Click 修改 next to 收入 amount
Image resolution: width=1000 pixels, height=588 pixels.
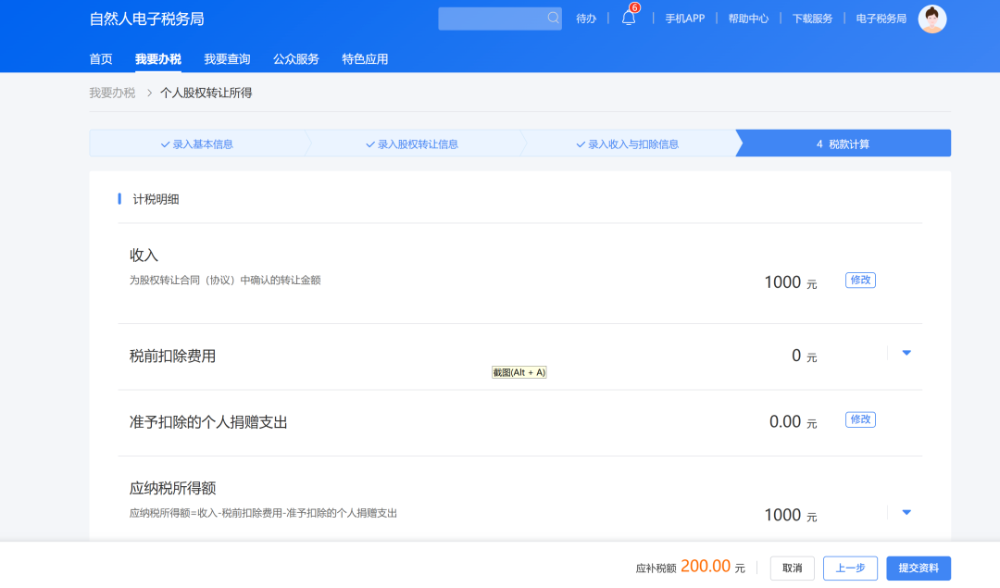(x=860, y=280)
